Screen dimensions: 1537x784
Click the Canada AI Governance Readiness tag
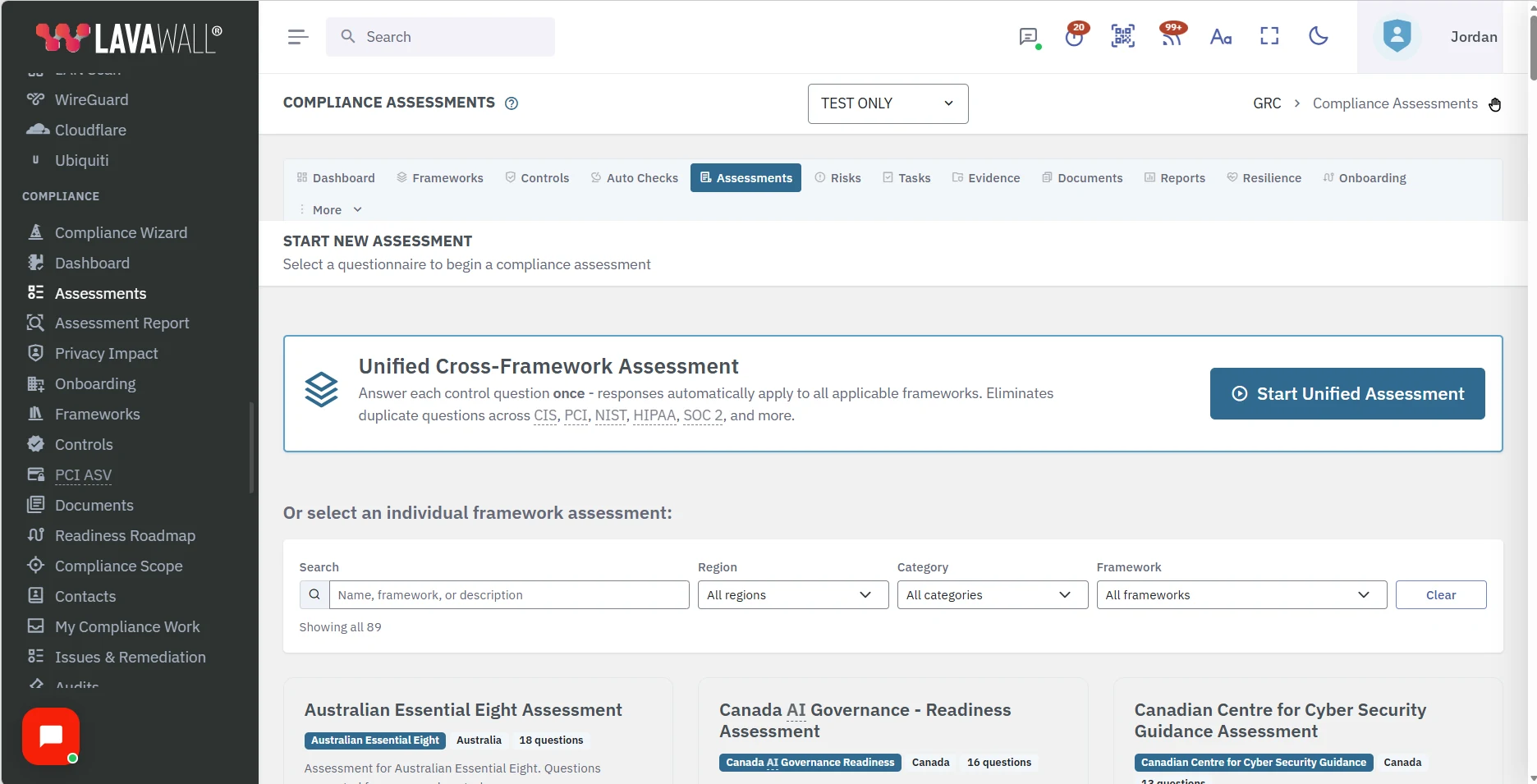pos(810,763)
